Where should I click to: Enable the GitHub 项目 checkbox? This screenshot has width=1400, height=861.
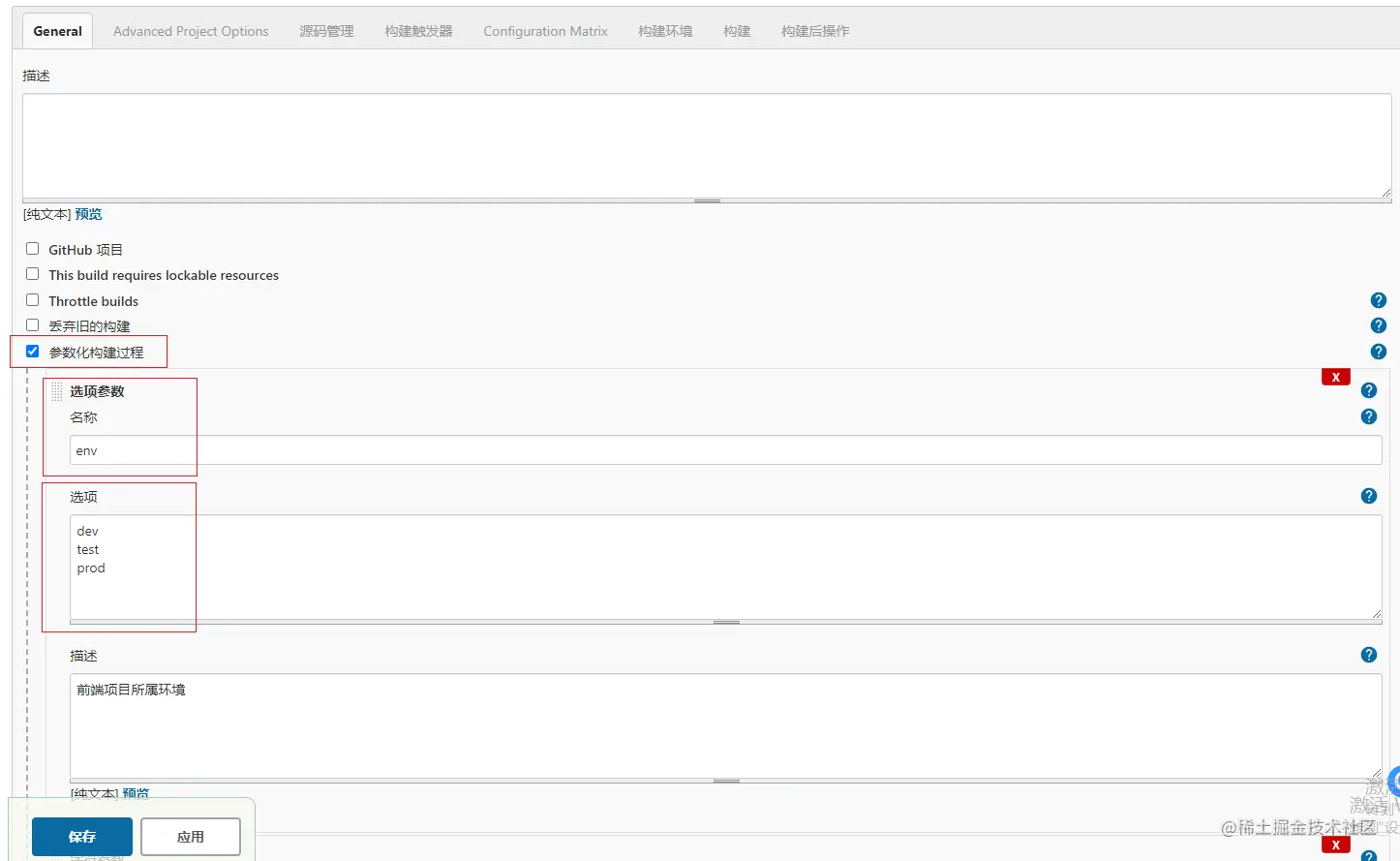coord(33,249)
